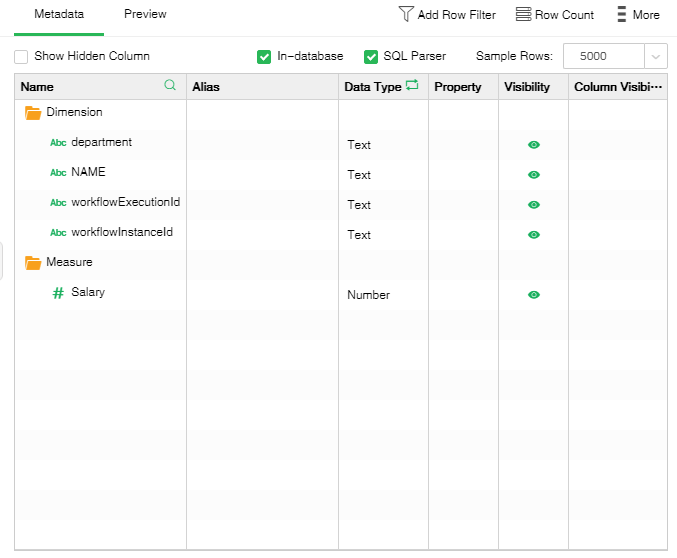The height and width of the screenshot is (558, 677).
Task: Click the Add Row Filter funnel icon
Action: pyautogui.click(x=406, y=15)
